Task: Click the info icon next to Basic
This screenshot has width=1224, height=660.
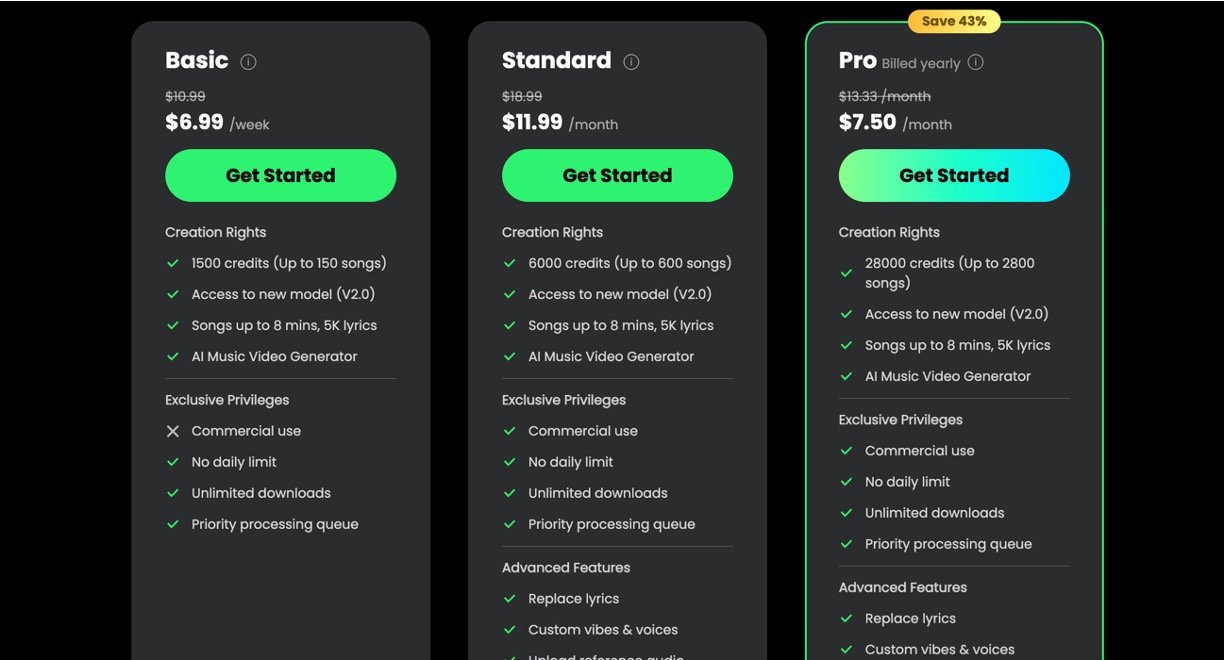Action: 249,62
